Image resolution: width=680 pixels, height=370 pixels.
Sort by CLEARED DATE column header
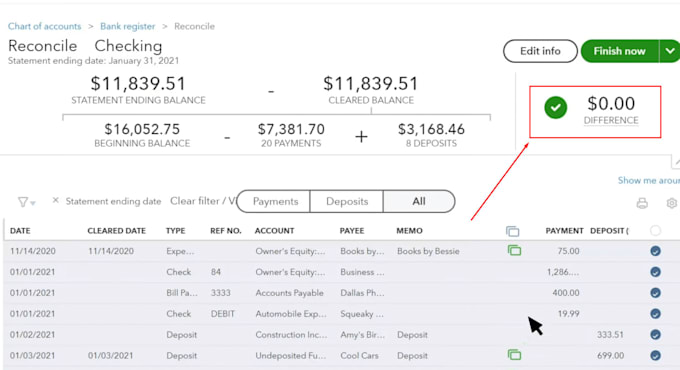click(117, 231)
